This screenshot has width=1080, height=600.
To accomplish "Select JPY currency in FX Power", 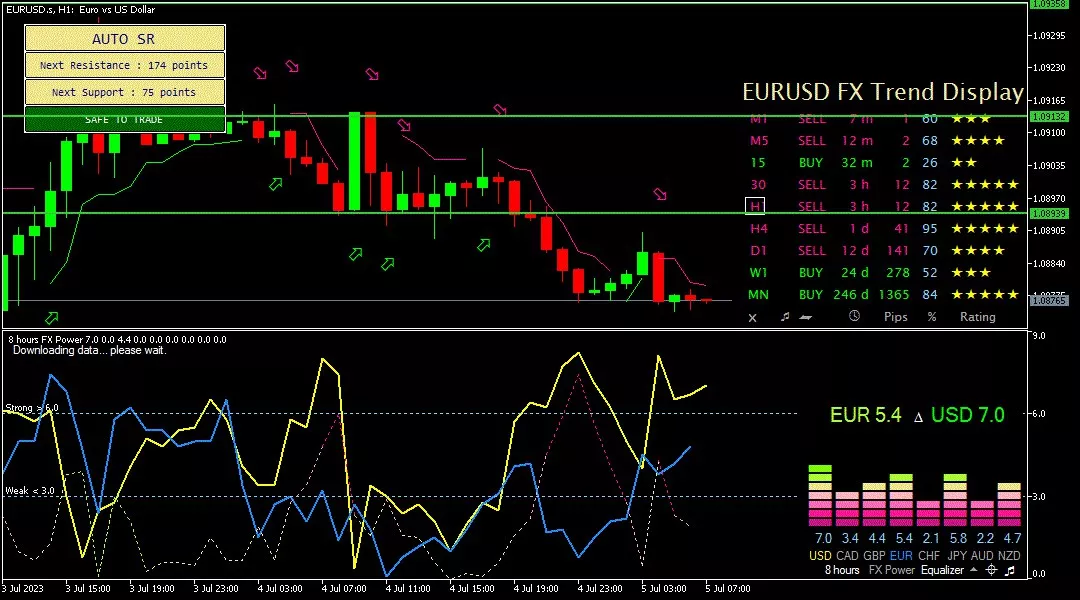I will point(957,556).
